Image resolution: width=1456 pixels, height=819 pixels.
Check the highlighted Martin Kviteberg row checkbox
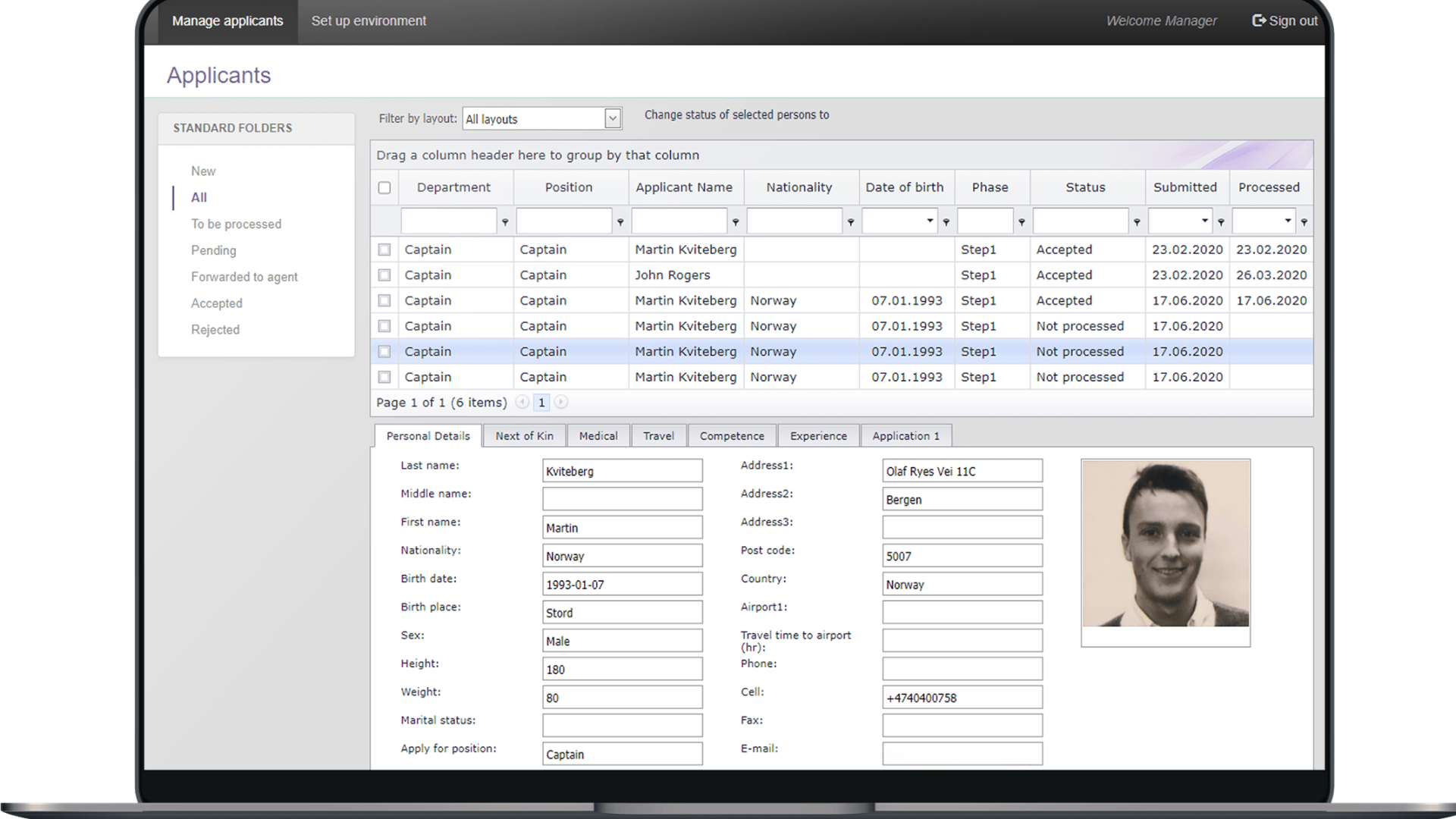(x=384, y=352)
